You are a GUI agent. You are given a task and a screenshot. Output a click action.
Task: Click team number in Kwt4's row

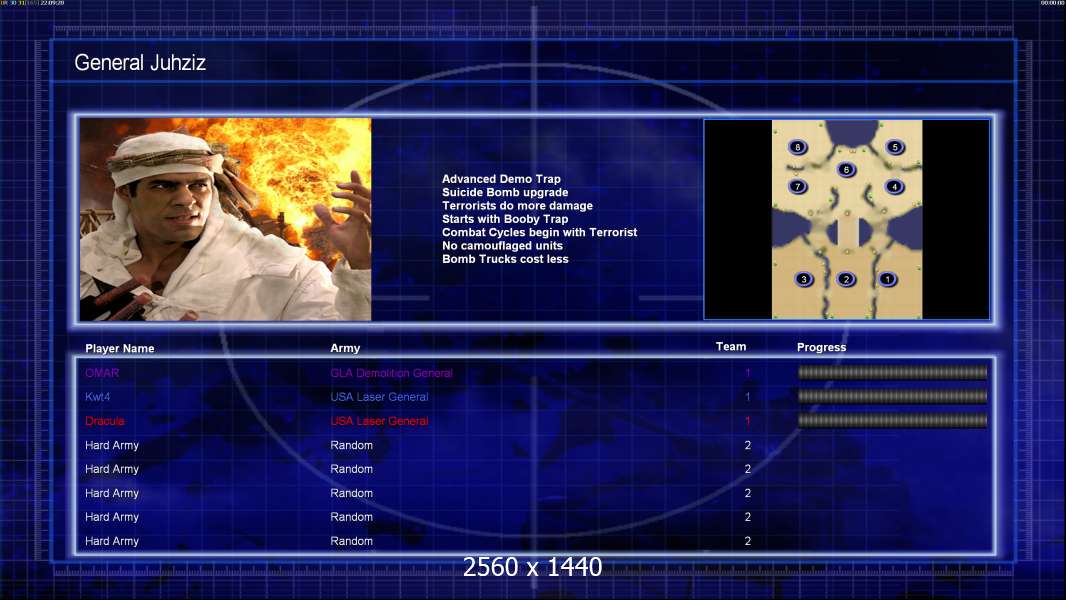[747, 397]
